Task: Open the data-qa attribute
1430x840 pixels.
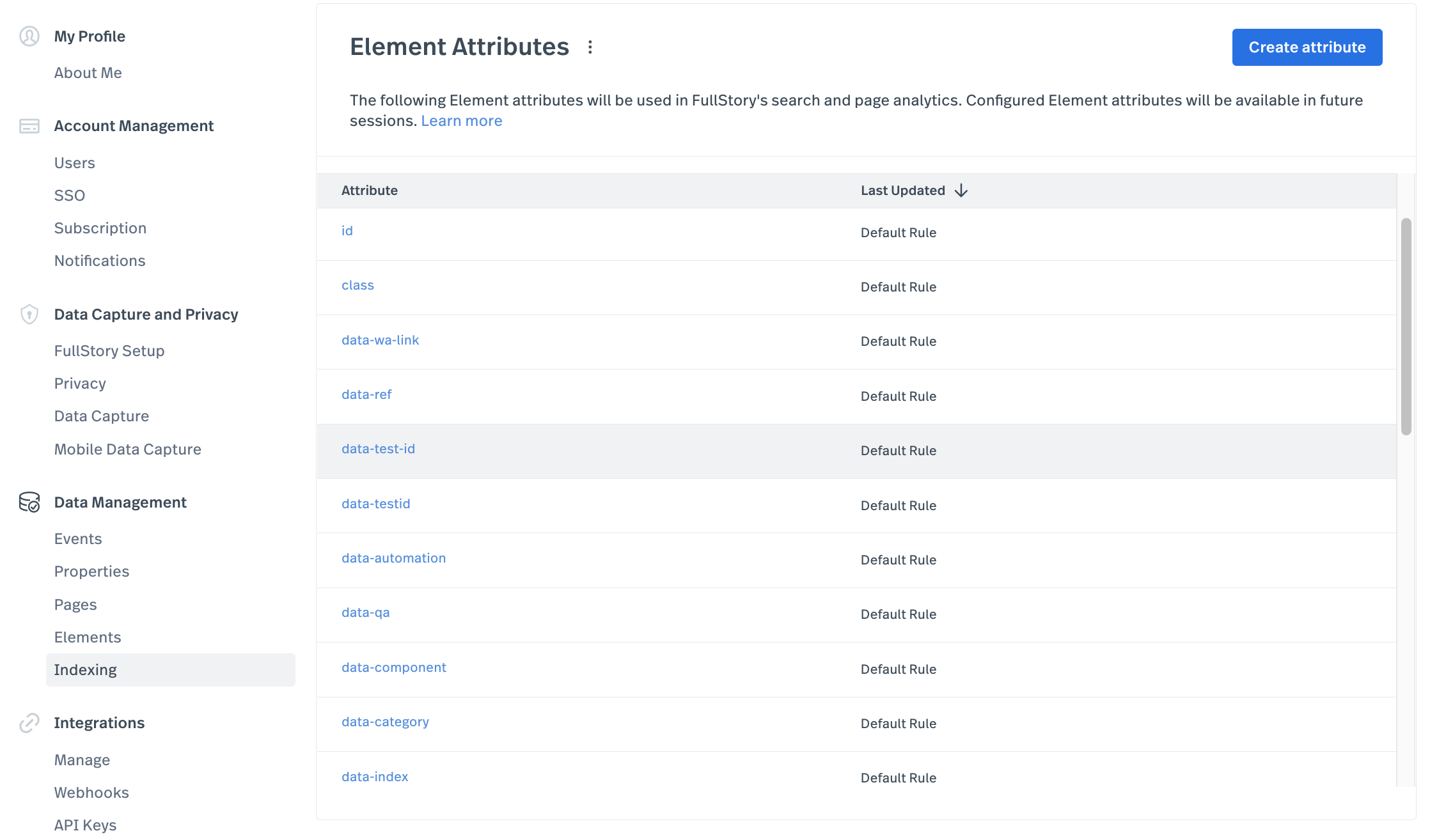Action: pos(366,612)
